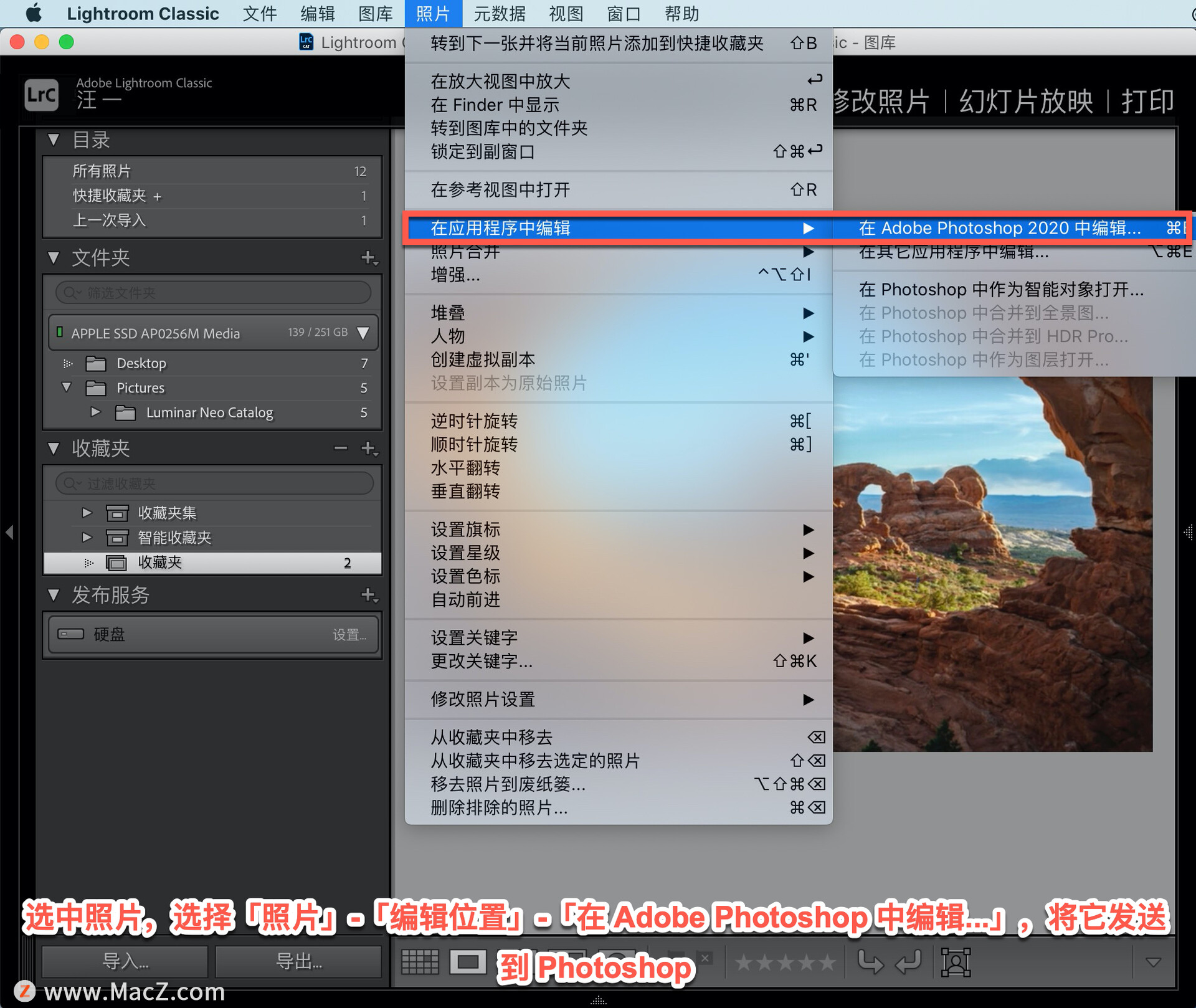This screenshot has width=1196, height=1008.
Task: Select Create Virtual Copy menu item
Action: pyautogui.click(x=619, y=359)
